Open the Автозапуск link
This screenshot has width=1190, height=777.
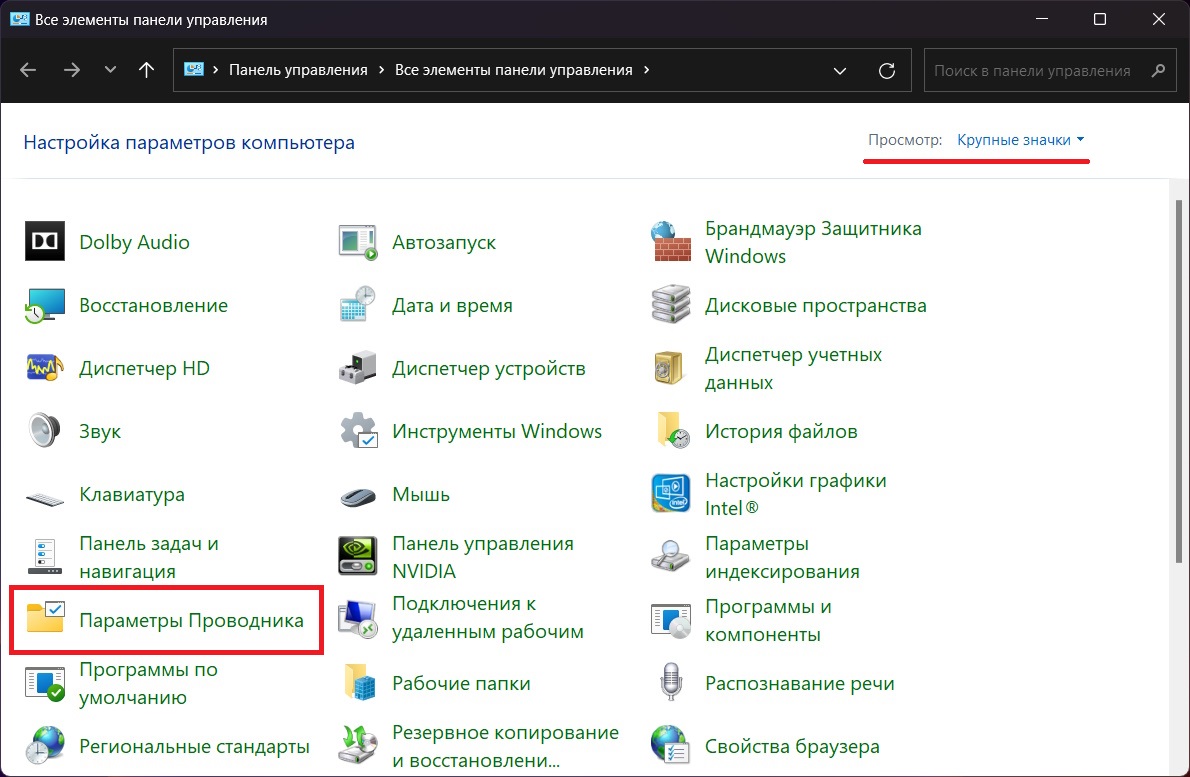[444, 242]
